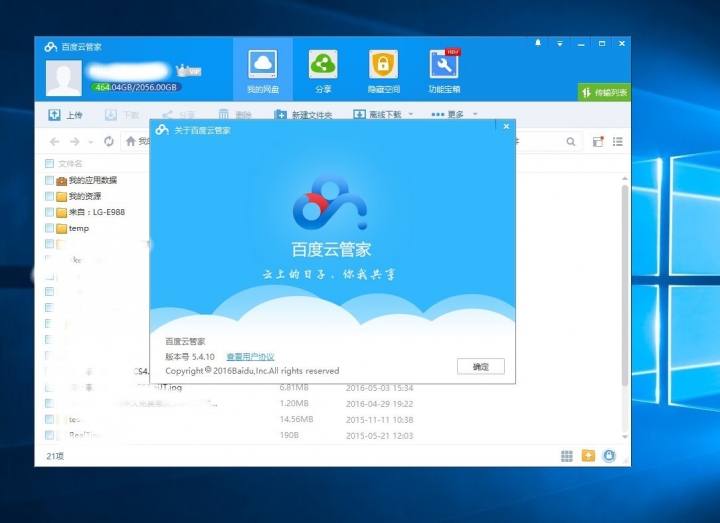Click the scrollbar up arrow
Image resolution: width=720 pixels, height=523 pixels.
click(625, 178)
